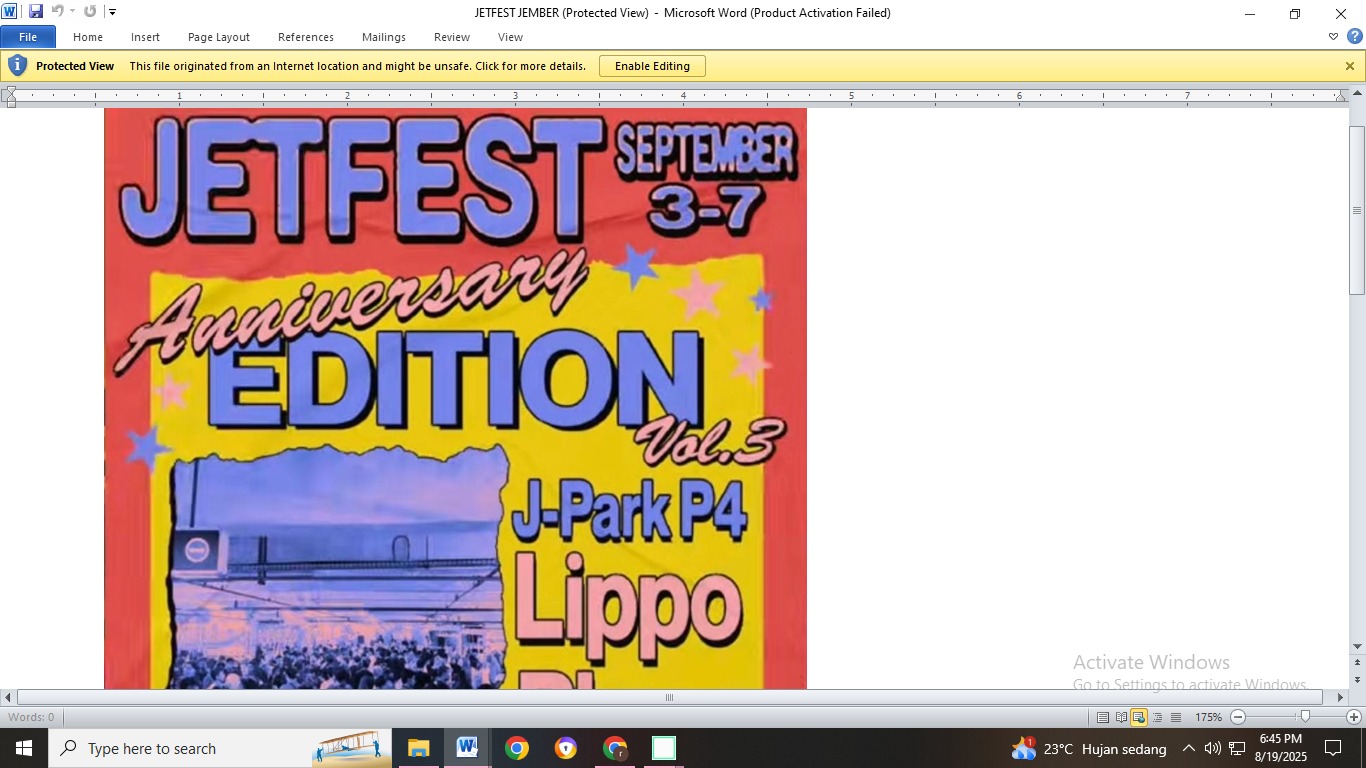
Task: Open File Explorer from the taskbar
Action: pyautogui.click(x=418, y=748)
